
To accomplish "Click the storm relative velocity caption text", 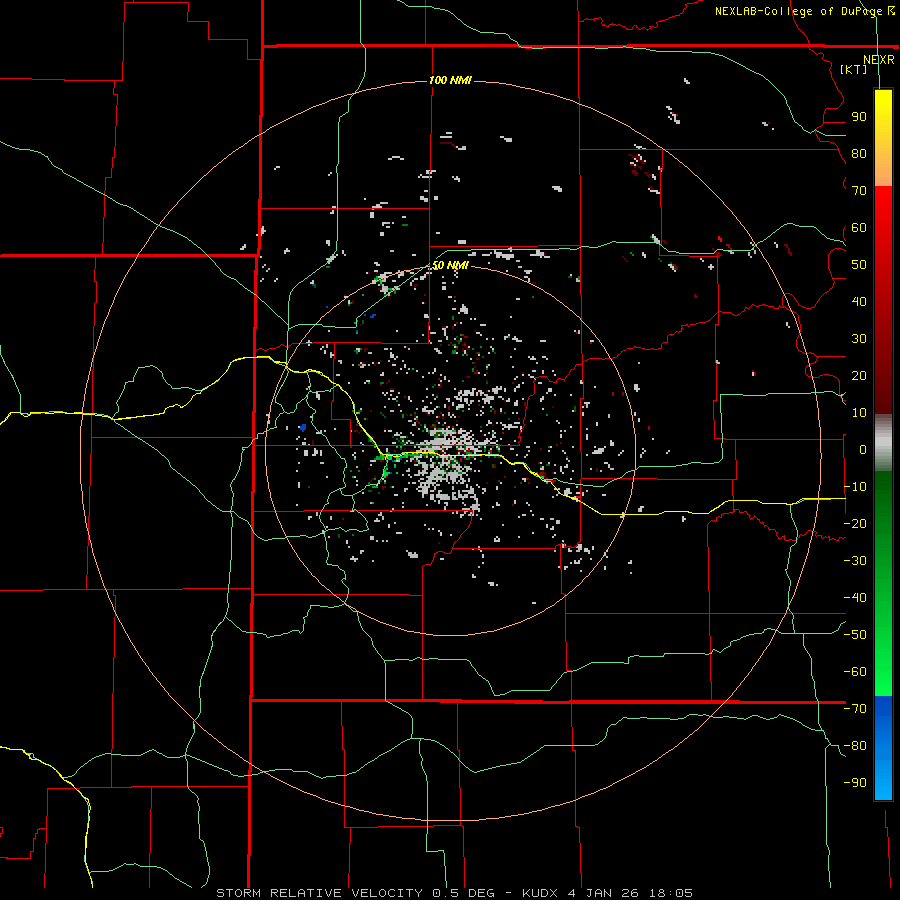I will pos(454,893).
